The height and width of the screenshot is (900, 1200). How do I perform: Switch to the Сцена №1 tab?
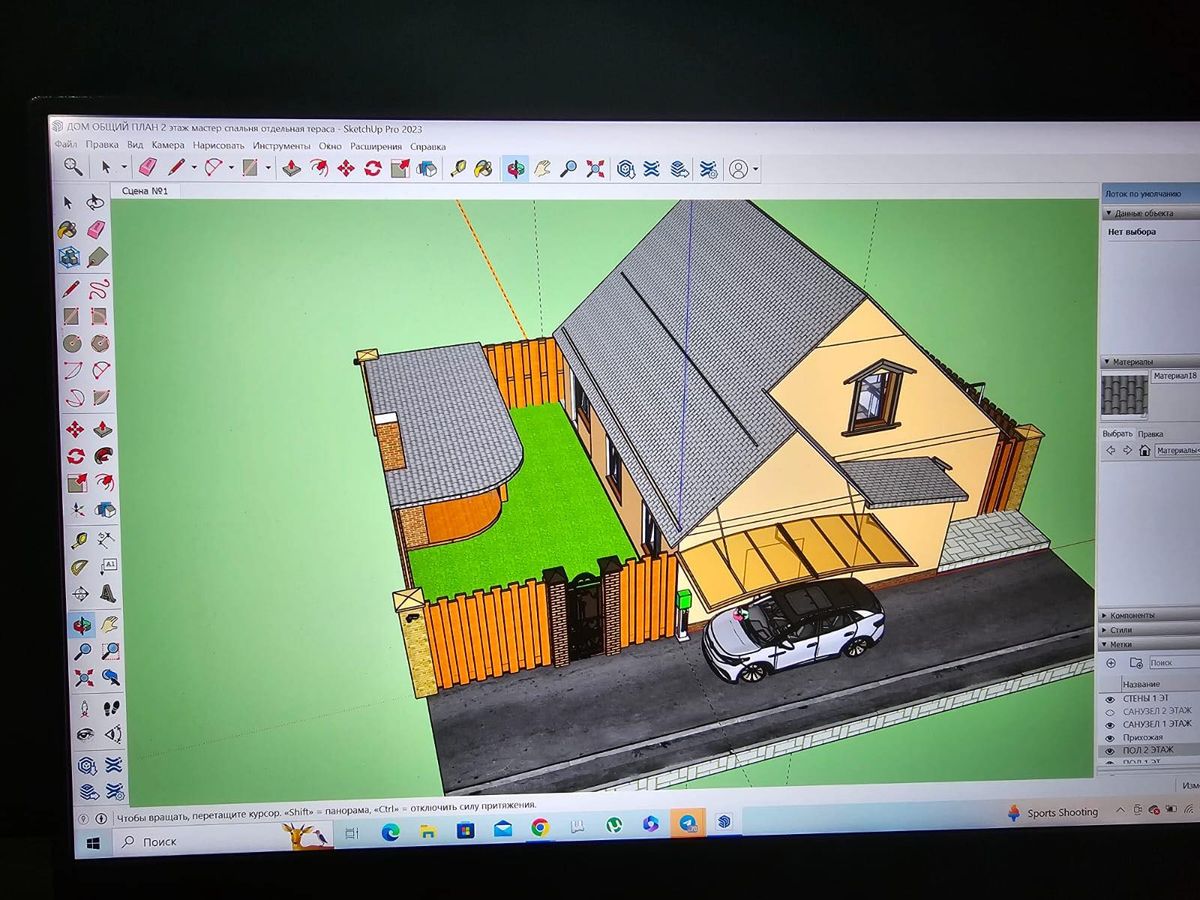144,191
